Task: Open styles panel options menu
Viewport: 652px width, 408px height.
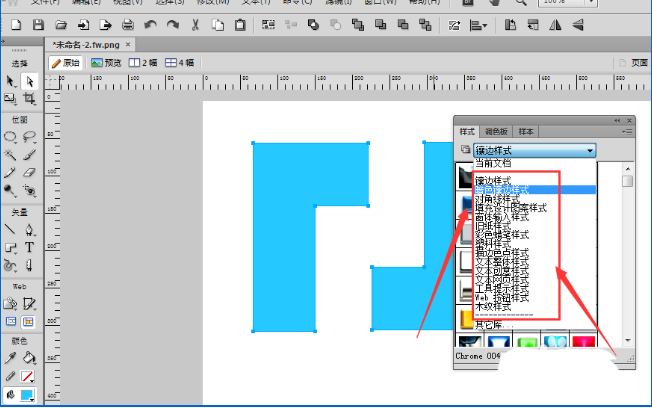Action: (627, 131)
